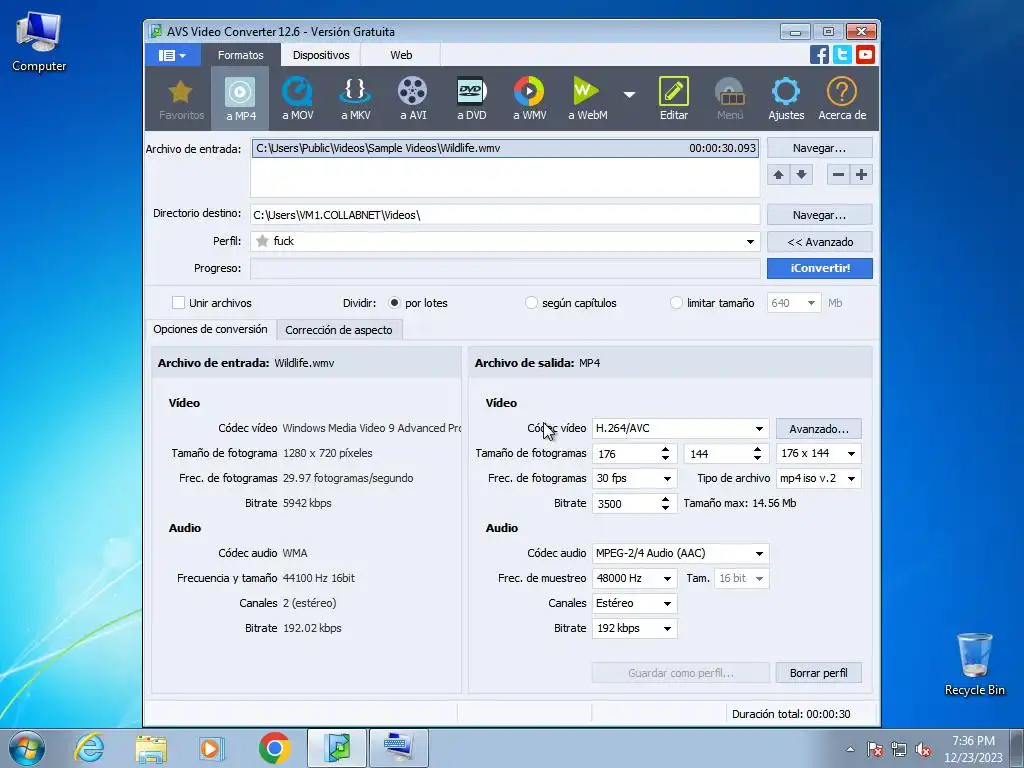The height and width of the screenshot is (768, 1024).
Task: Open the 48000 Hz sample rate dropdown
Action: 634,578
